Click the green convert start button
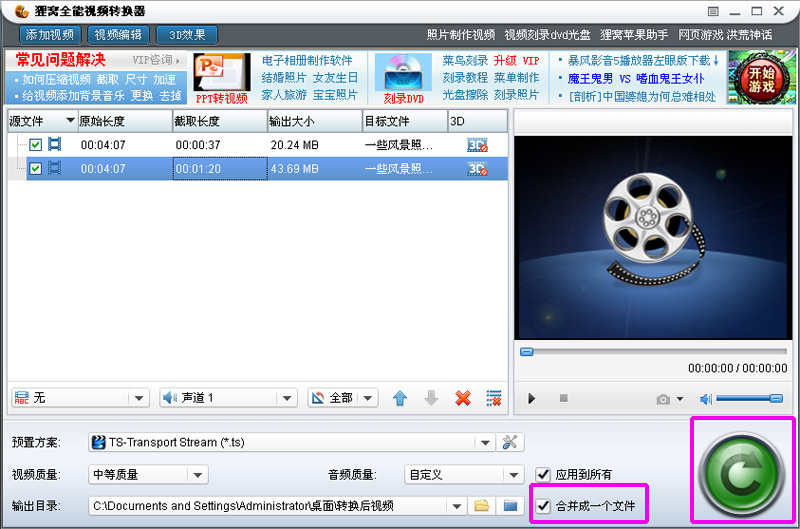The height and width of the screenshot is (529, 800). pyautogui.click(x=741, y=475)
